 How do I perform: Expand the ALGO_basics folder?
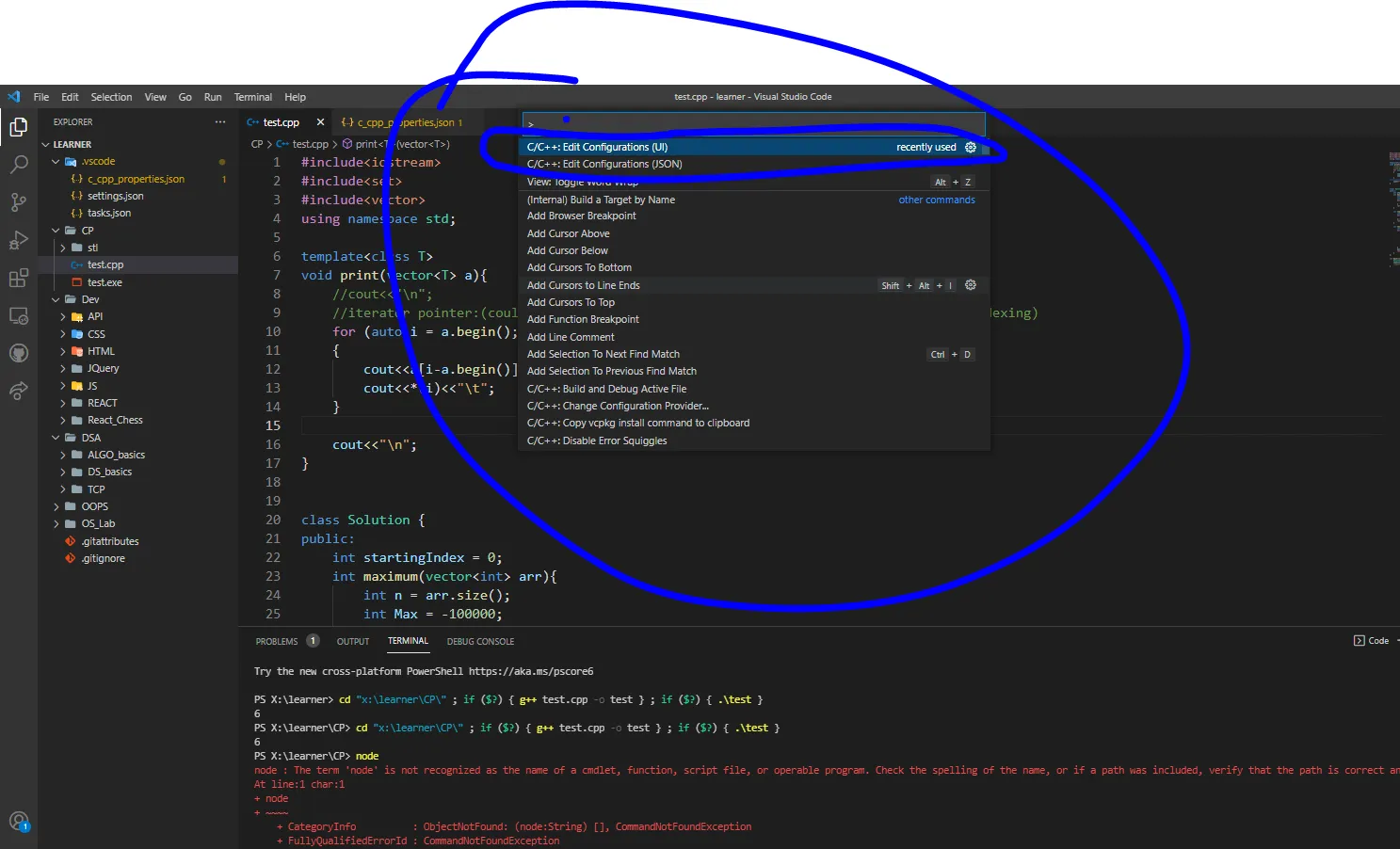coord(137,455)
